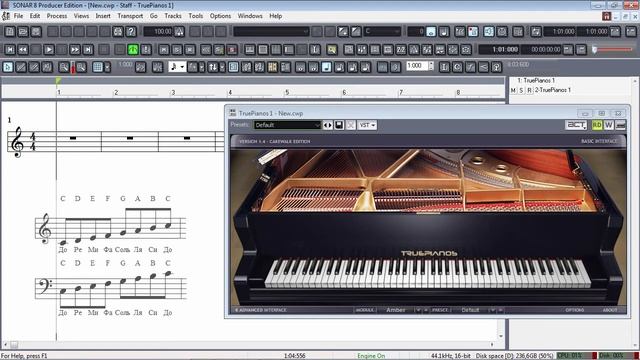Open the Amber module dropdown arrow
Viewport: 640px width, 360px height.
(x=418, y=310)
